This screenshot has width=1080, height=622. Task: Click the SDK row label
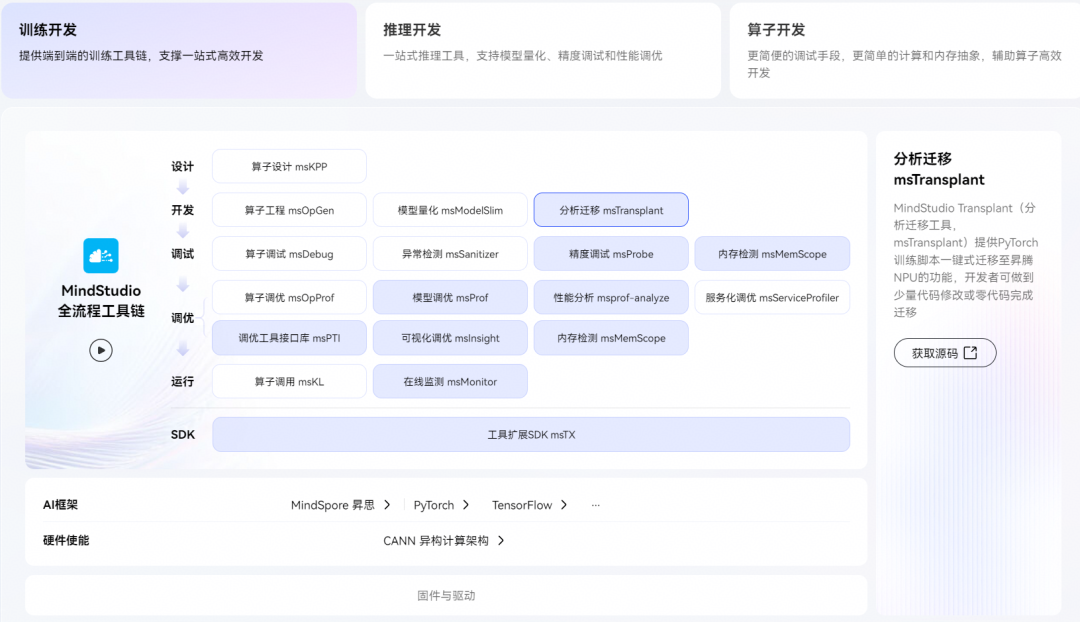(183, 435)
